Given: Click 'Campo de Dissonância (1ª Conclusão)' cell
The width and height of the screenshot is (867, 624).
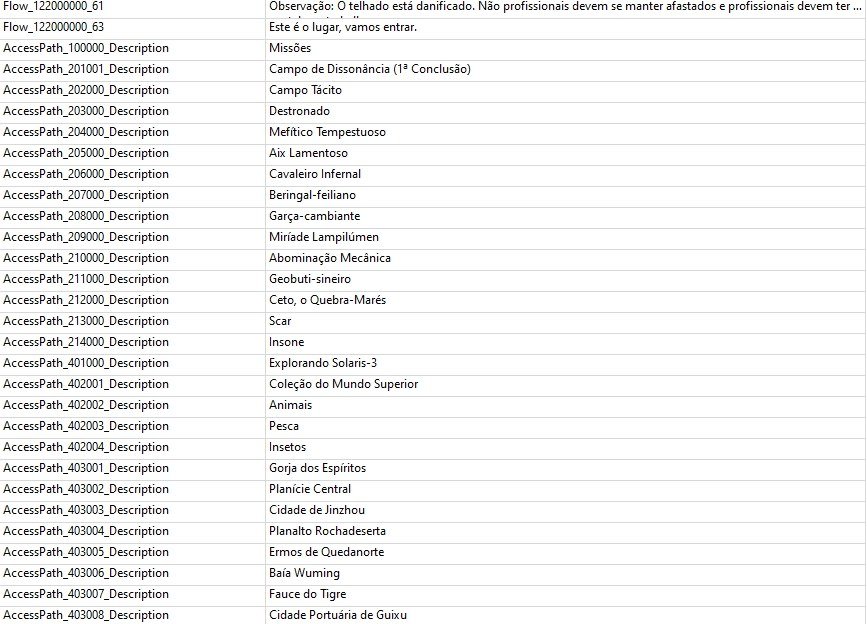Looking at the screenshot, I should point(565,70).
